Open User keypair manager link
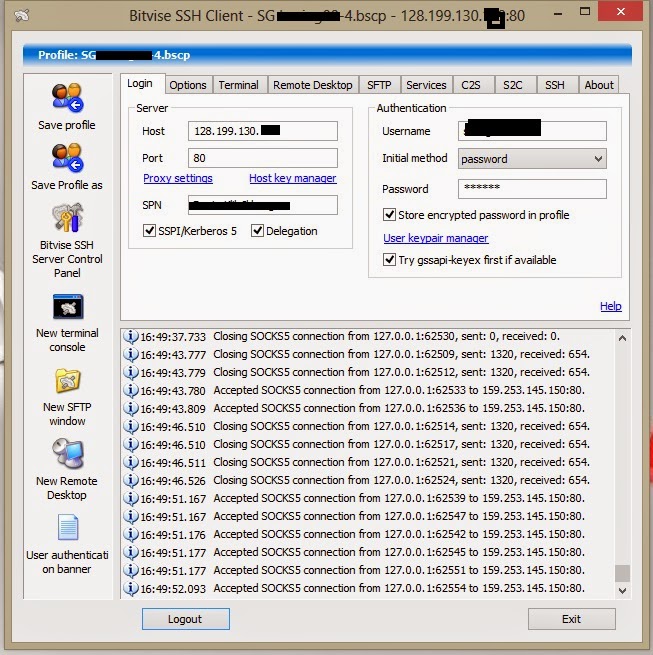The height and width of the screenshot is (655, 653). coord(436,238)
